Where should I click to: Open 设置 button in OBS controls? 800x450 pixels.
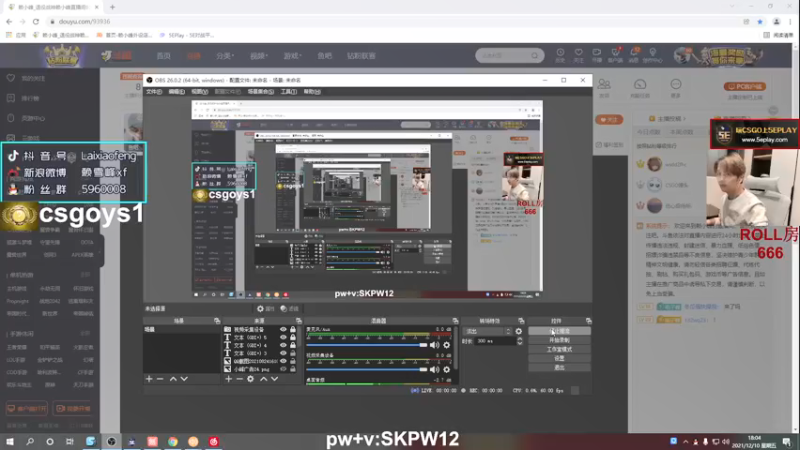pyautogui.click(x=559, y=358)
